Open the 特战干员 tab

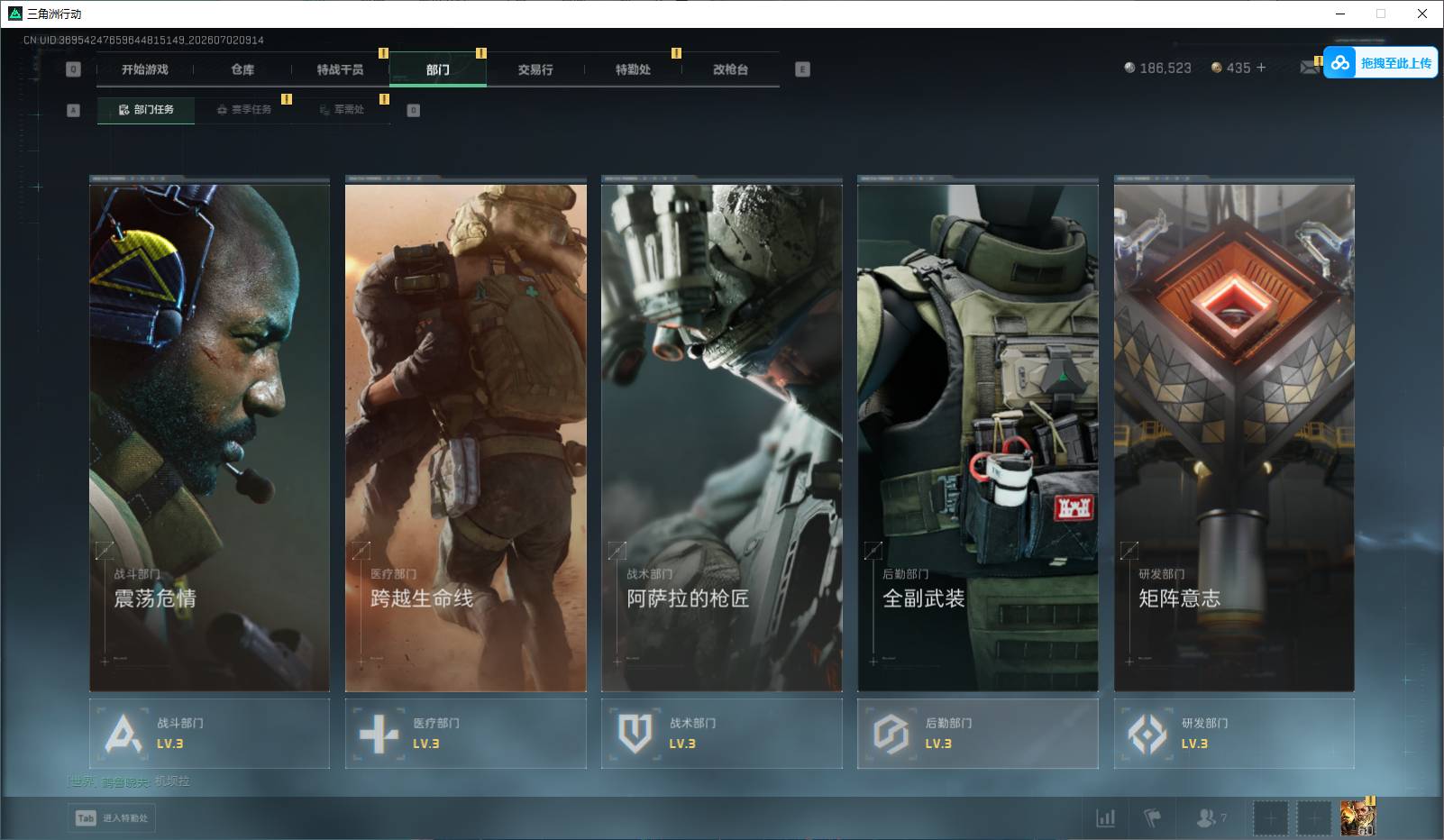[x=340, y=69]
